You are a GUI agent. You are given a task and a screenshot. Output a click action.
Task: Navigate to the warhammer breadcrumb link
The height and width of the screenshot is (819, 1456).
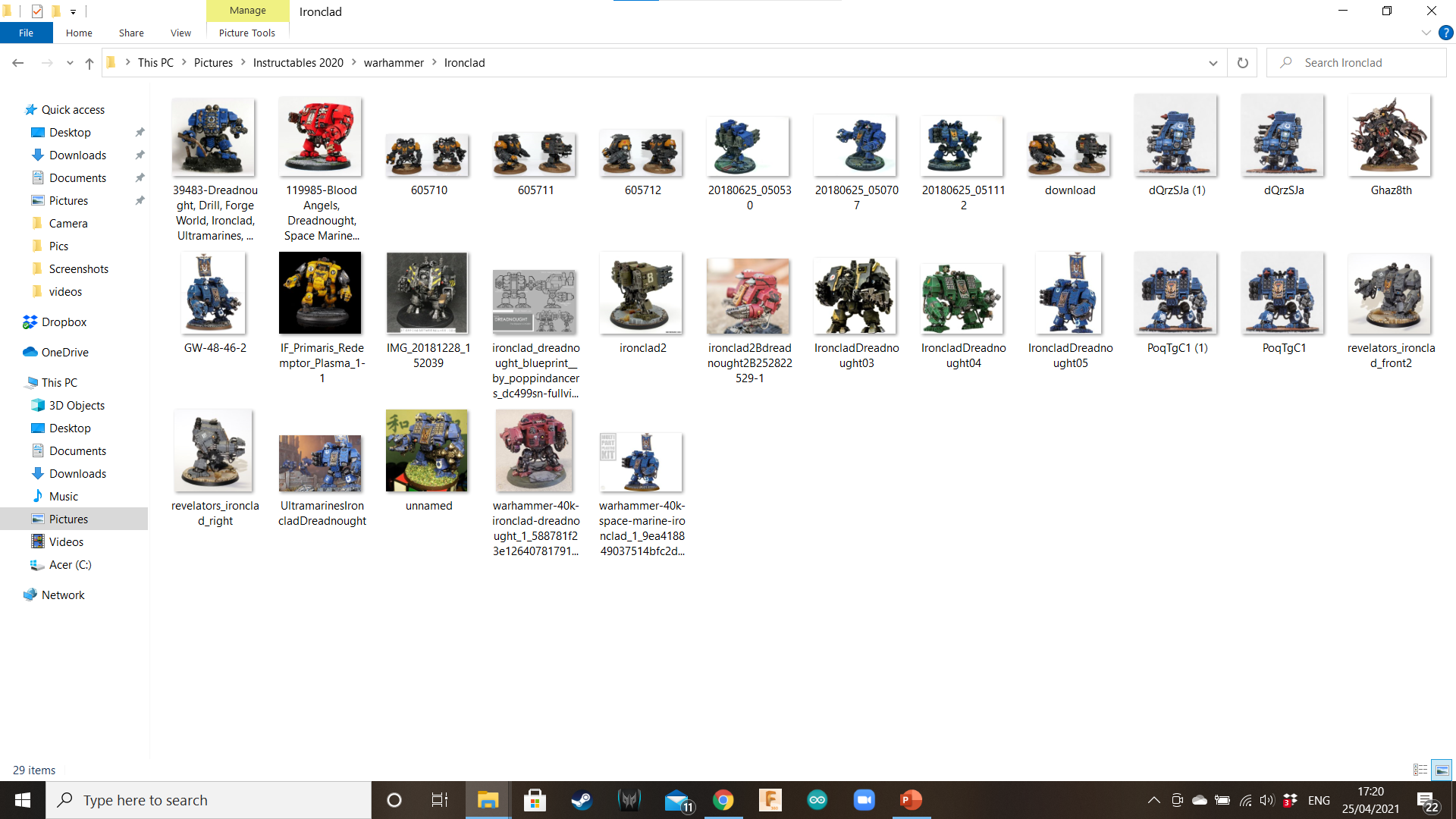394,62
